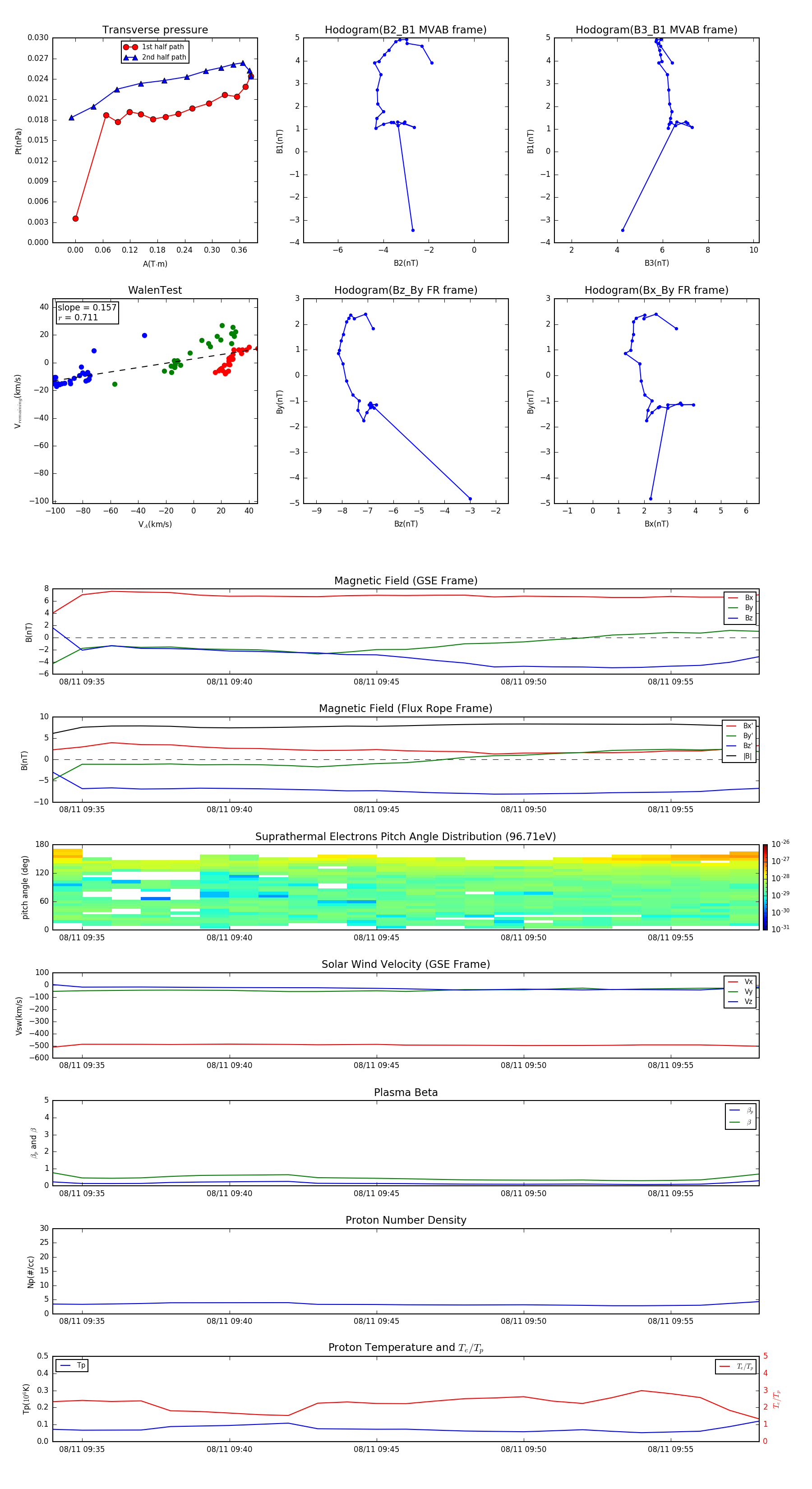This screenshot has height=1489, width=812.
Task: Click the 'Transverse pressure' plot title
Action: [155, 30]
